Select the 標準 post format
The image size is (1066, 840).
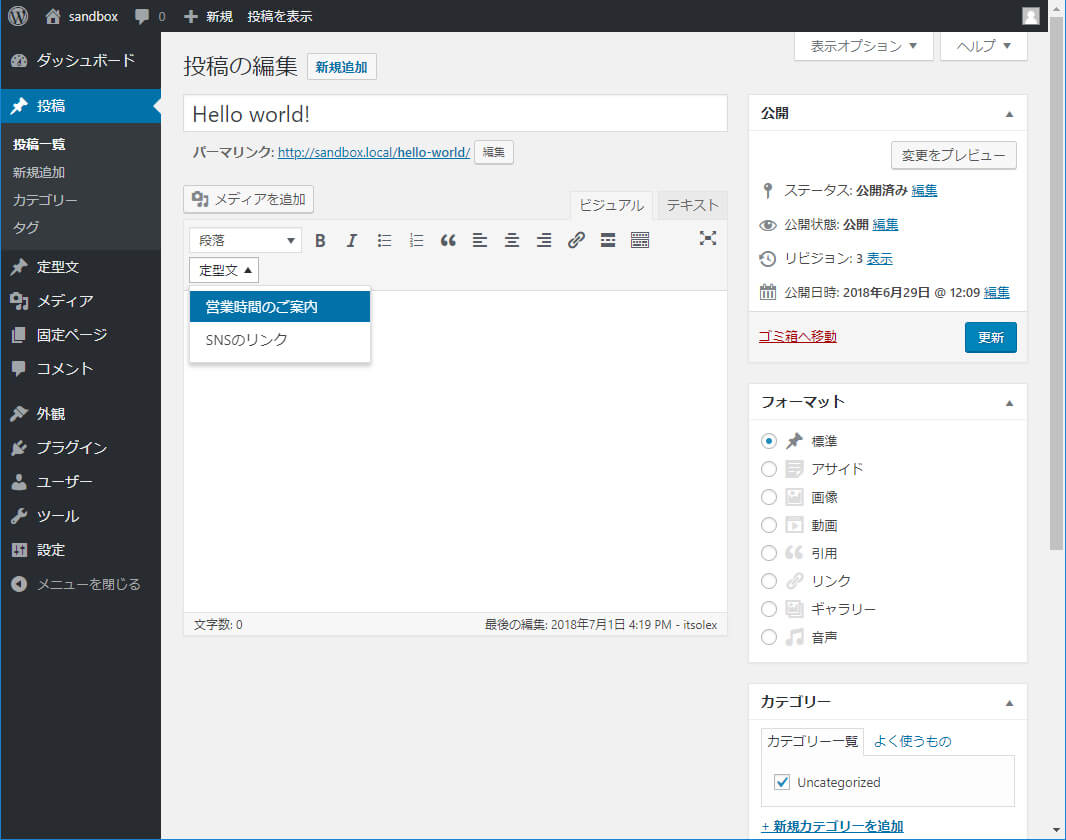pos(768,441)
